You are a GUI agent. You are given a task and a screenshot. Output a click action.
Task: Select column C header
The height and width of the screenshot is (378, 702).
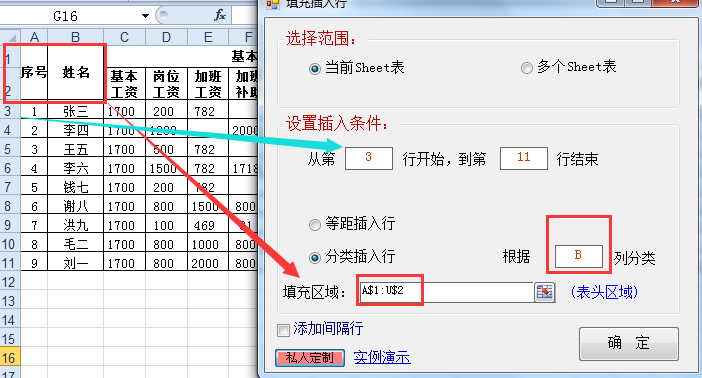[x=124, y=37]
